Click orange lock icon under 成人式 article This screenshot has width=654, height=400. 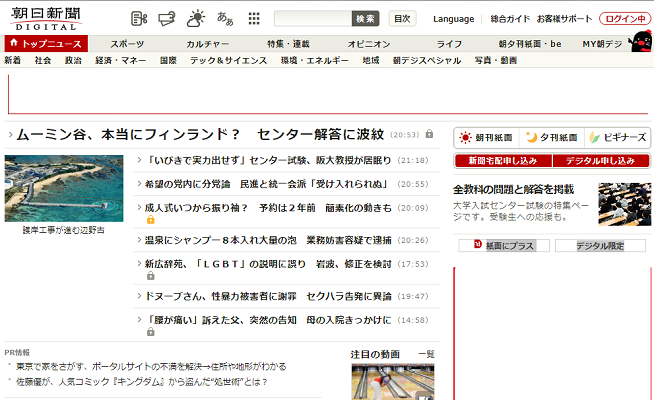(151, 219)
